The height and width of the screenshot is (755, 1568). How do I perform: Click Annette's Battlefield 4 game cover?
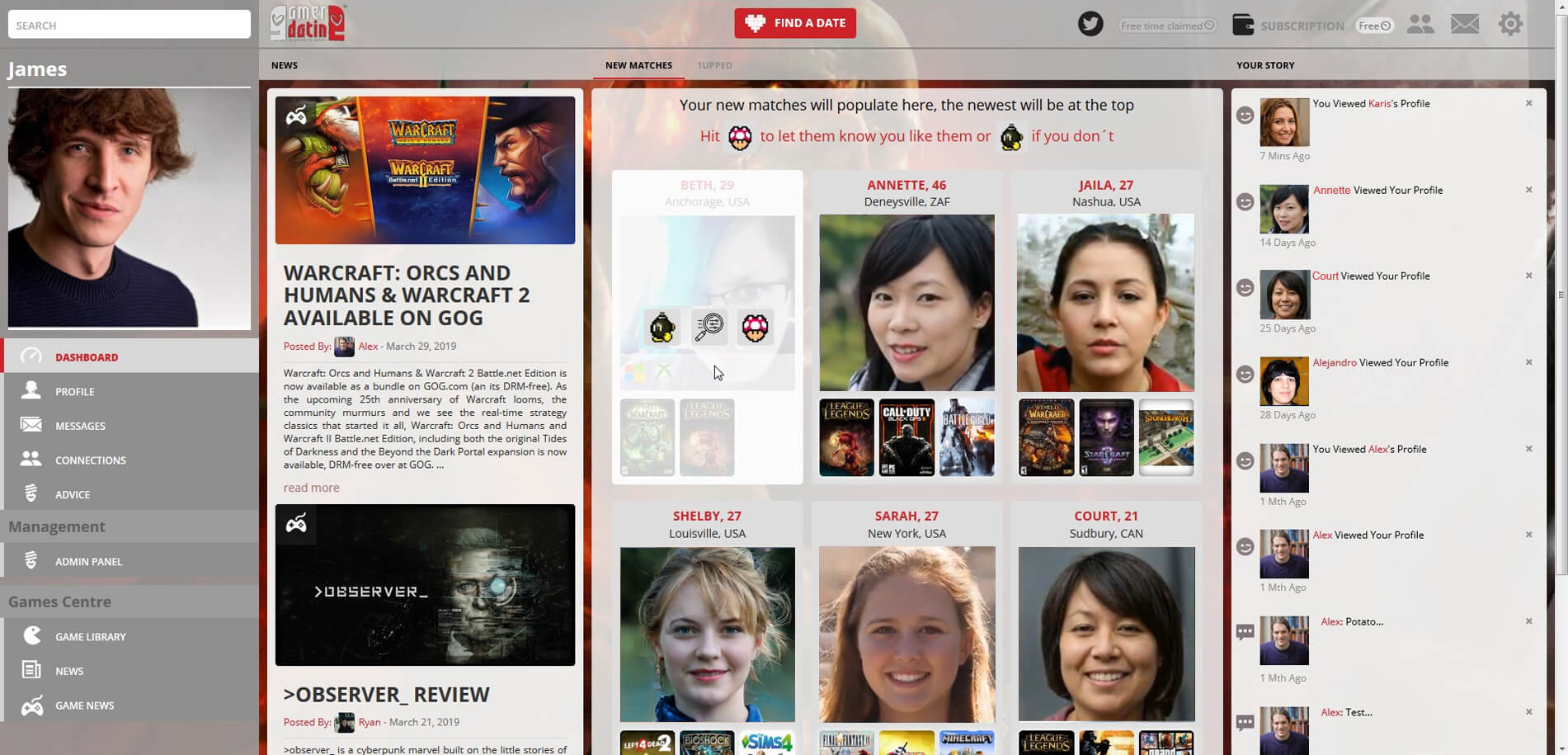click(x=967, y=437)
